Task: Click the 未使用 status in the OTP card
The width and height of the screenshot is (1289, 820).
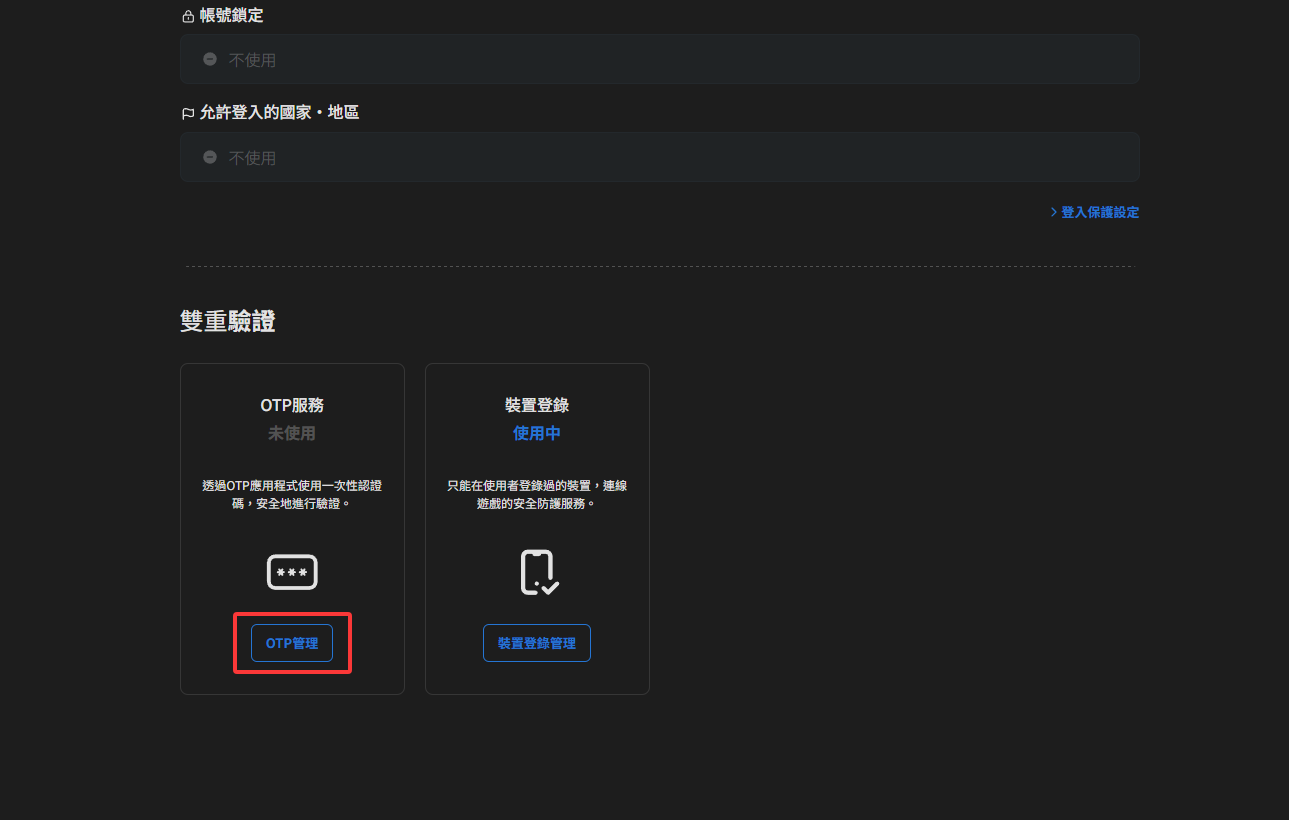Action: [x=292, y=433]
